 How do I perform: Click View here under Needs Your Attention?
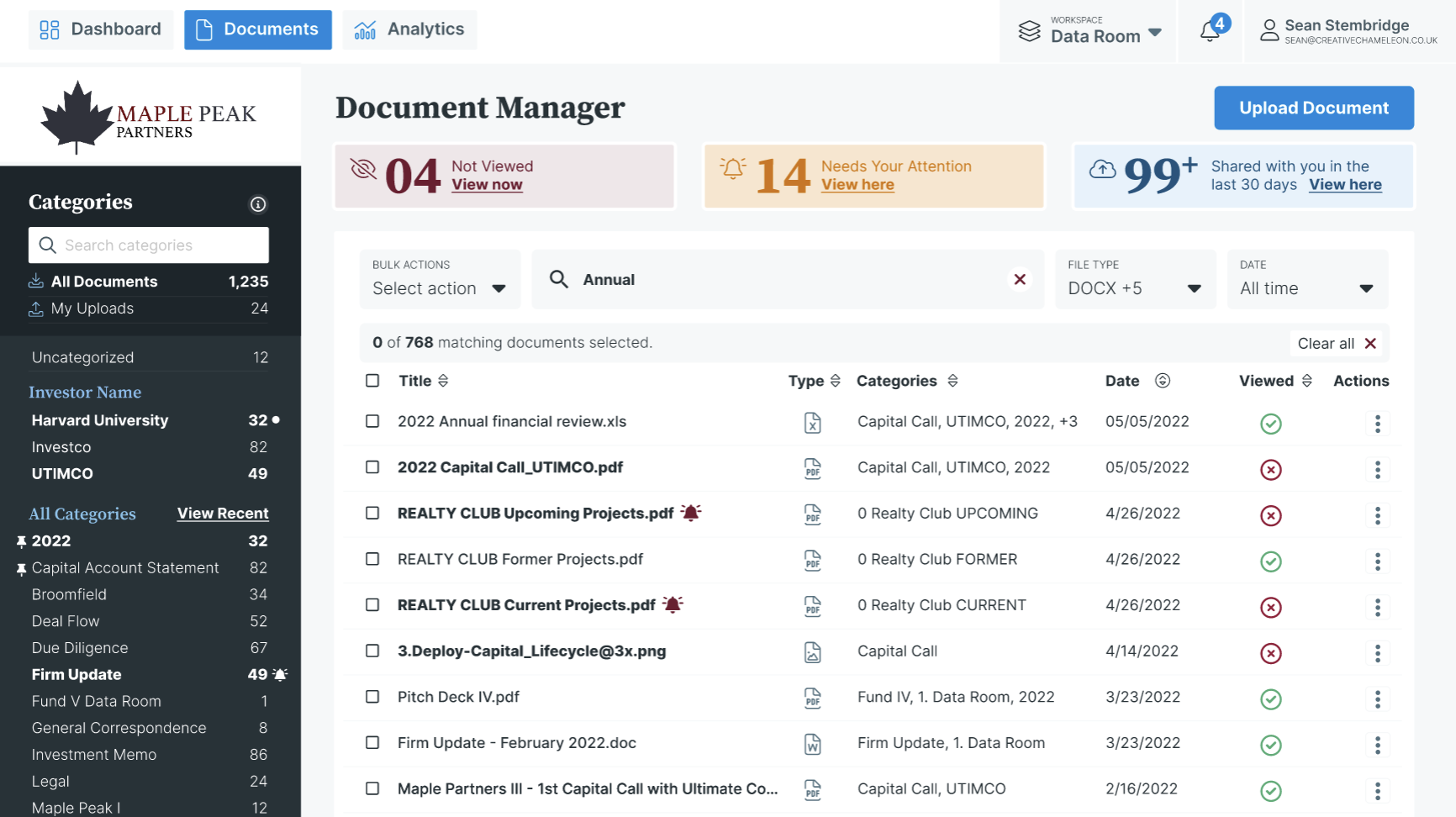[x=857, y=185]
